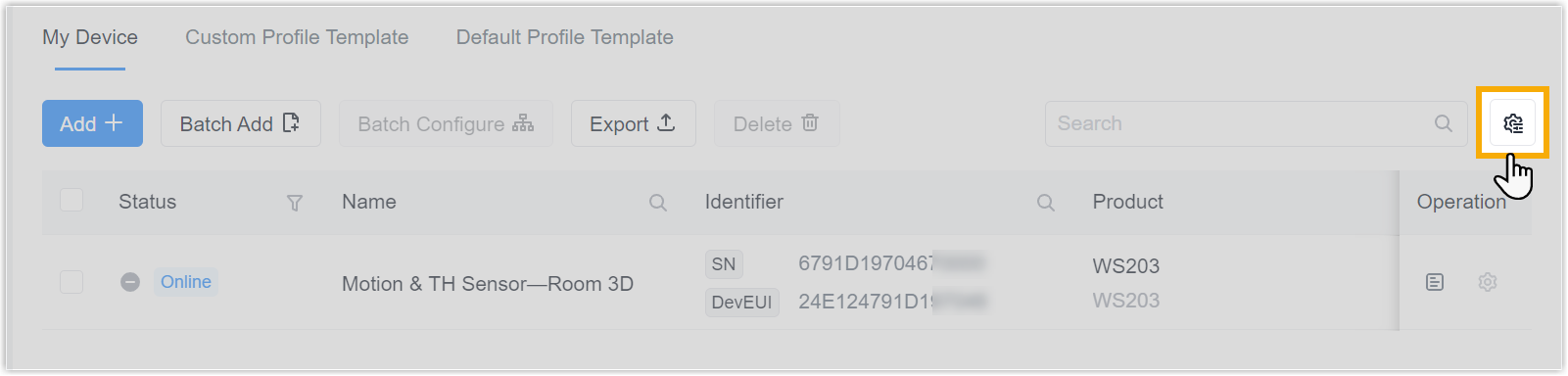The height and width of the screenshot is (376, 1568).
Task: Select the My Device tab
Action: coord(90,37)
